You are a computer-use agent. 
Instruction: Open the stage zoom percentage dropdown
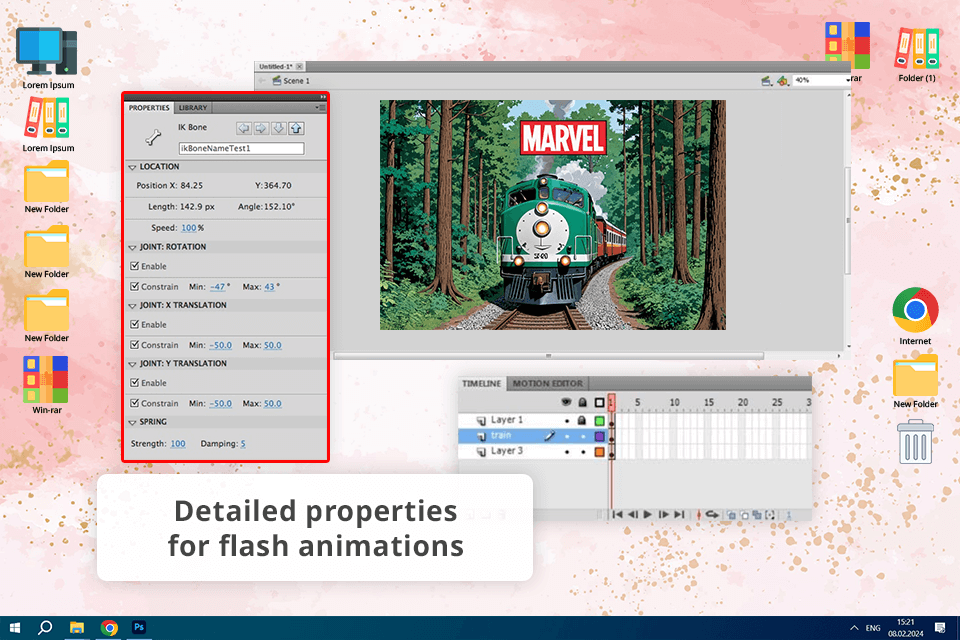click(x=848, y=80)
